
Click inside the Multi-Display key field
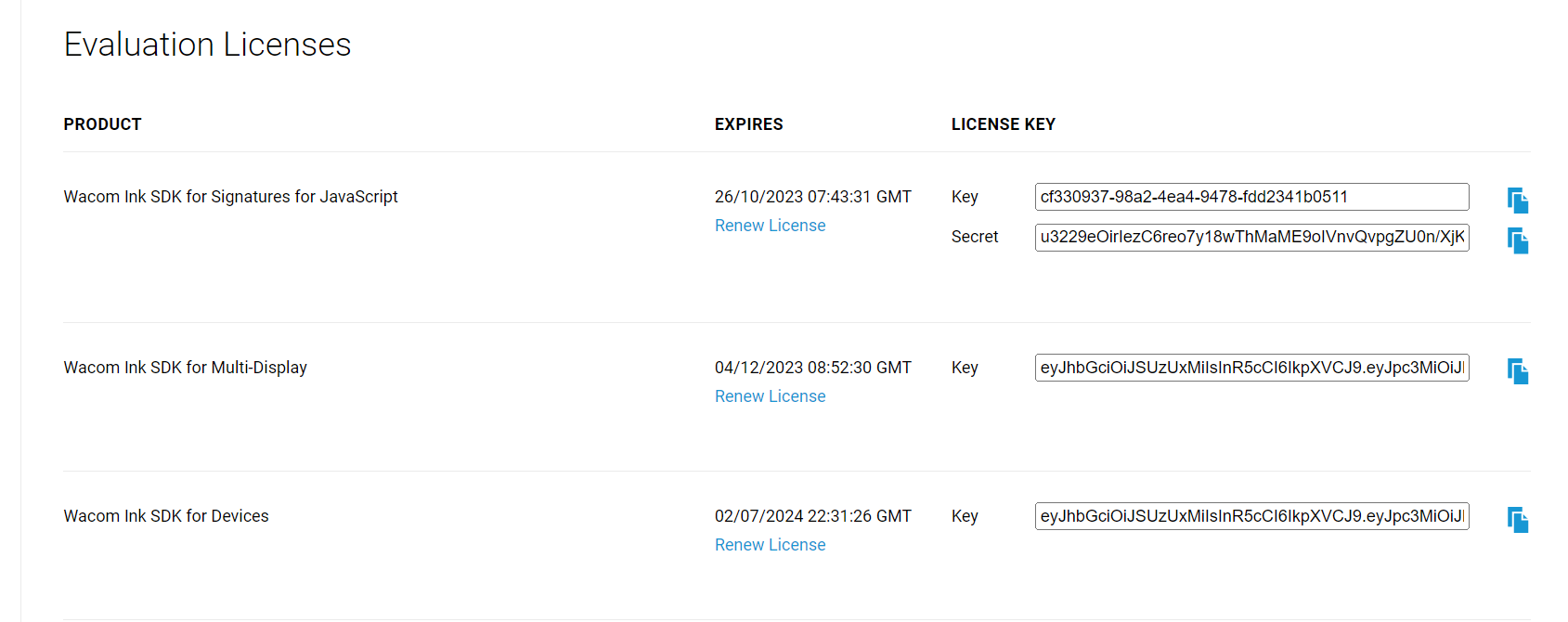pyautogui.click(x=1251, y=368)
